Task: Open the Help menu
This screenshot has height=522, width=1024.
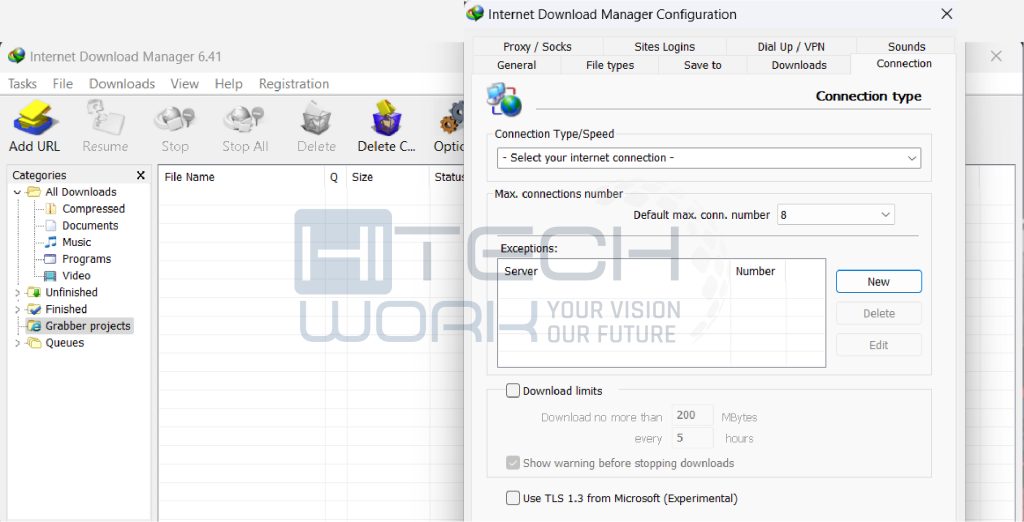Action: (229, 84)
